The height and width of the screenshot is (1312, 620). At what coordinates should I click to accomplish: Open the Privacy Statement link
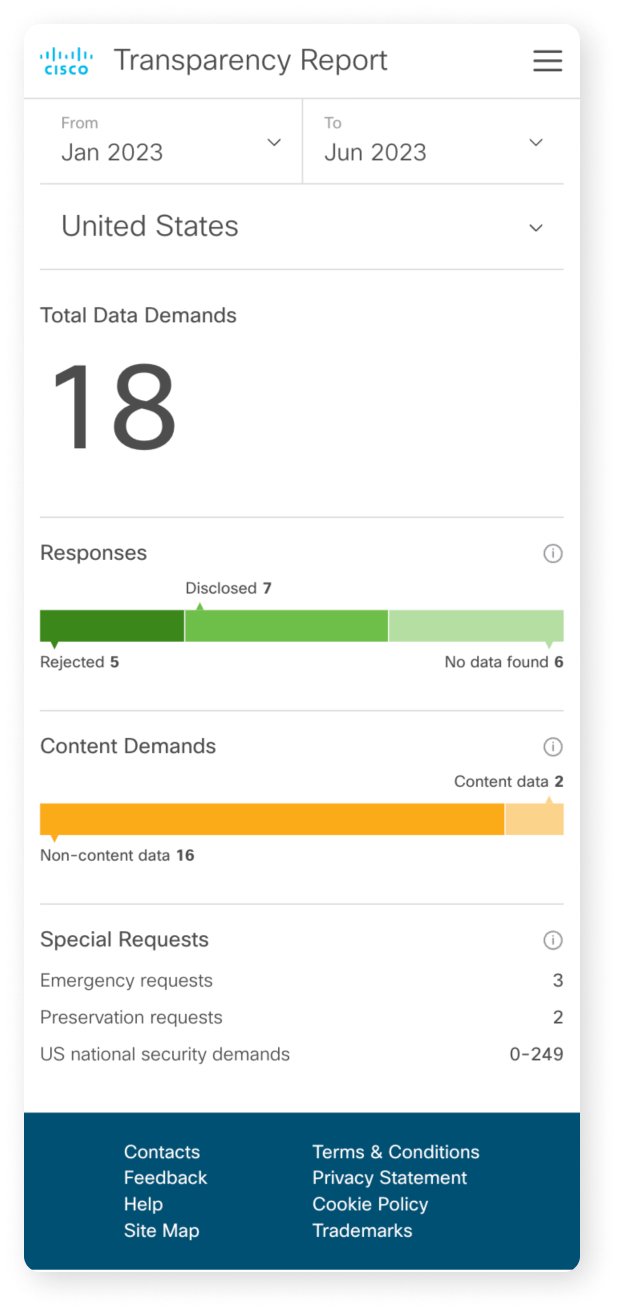point(390,1178)
